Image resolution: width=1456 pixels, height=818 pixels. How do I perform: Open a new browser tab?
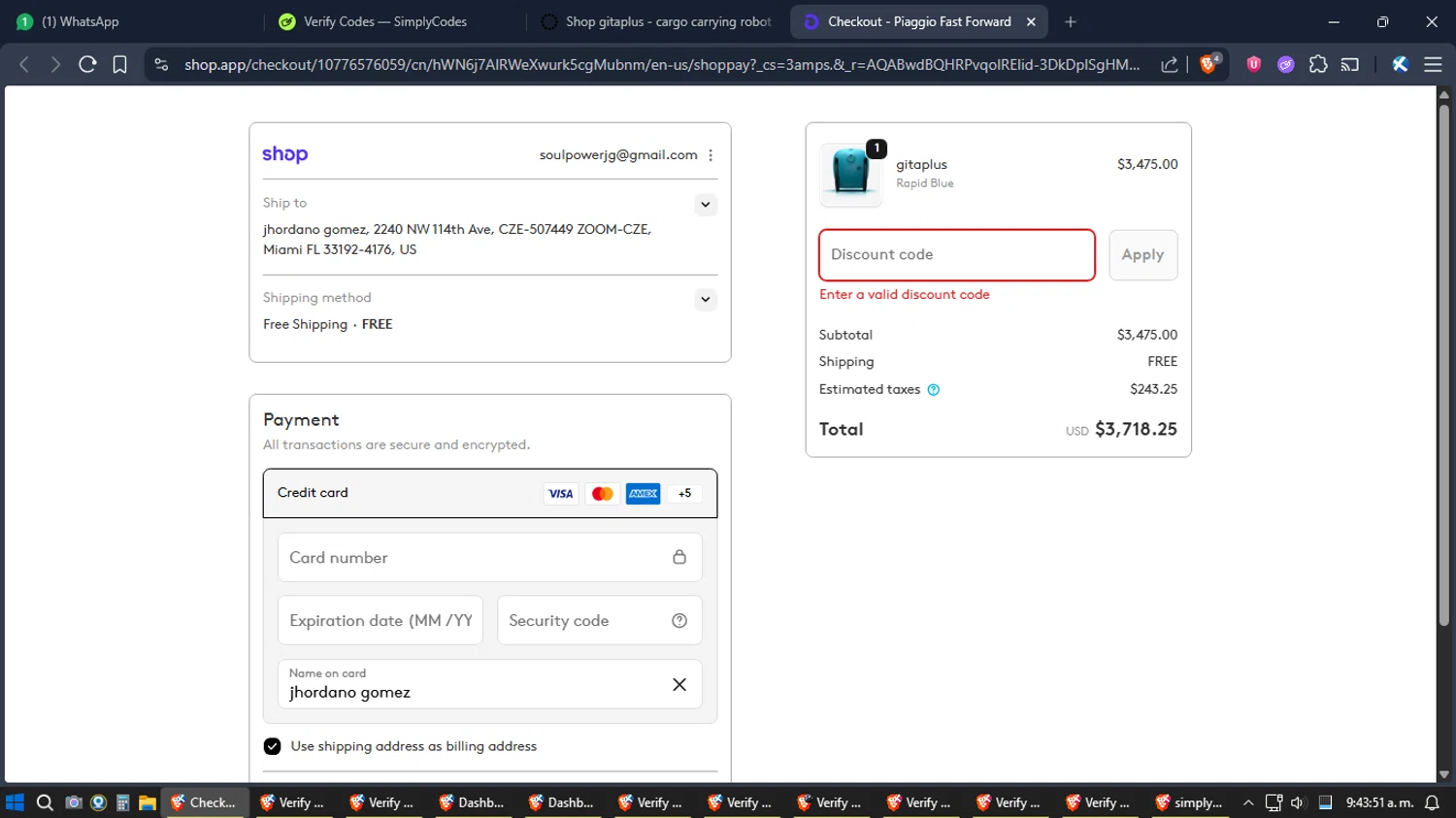coord(1071,21)
